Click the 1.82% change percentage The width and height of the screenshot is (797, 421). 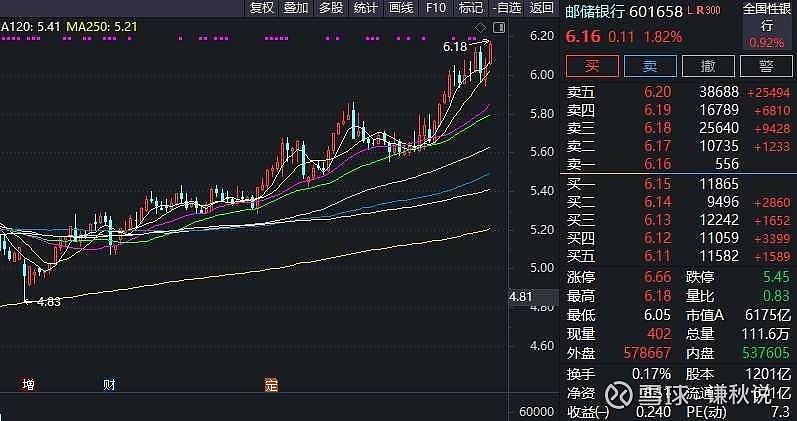tap(663, 37)
